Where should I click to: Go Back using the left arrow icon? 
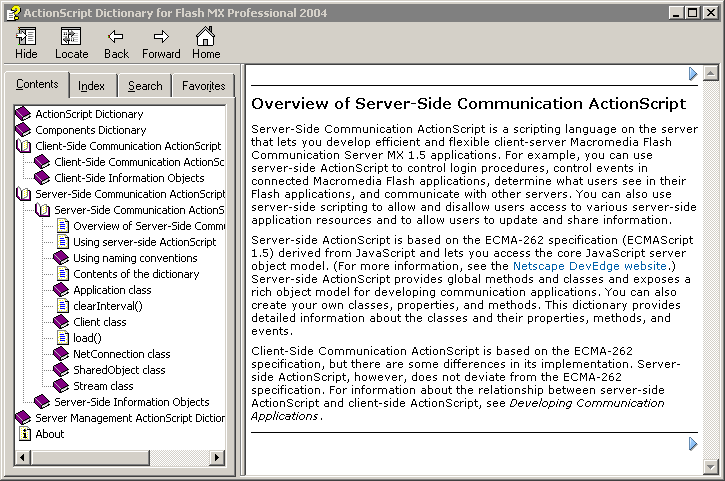point(116,37)
